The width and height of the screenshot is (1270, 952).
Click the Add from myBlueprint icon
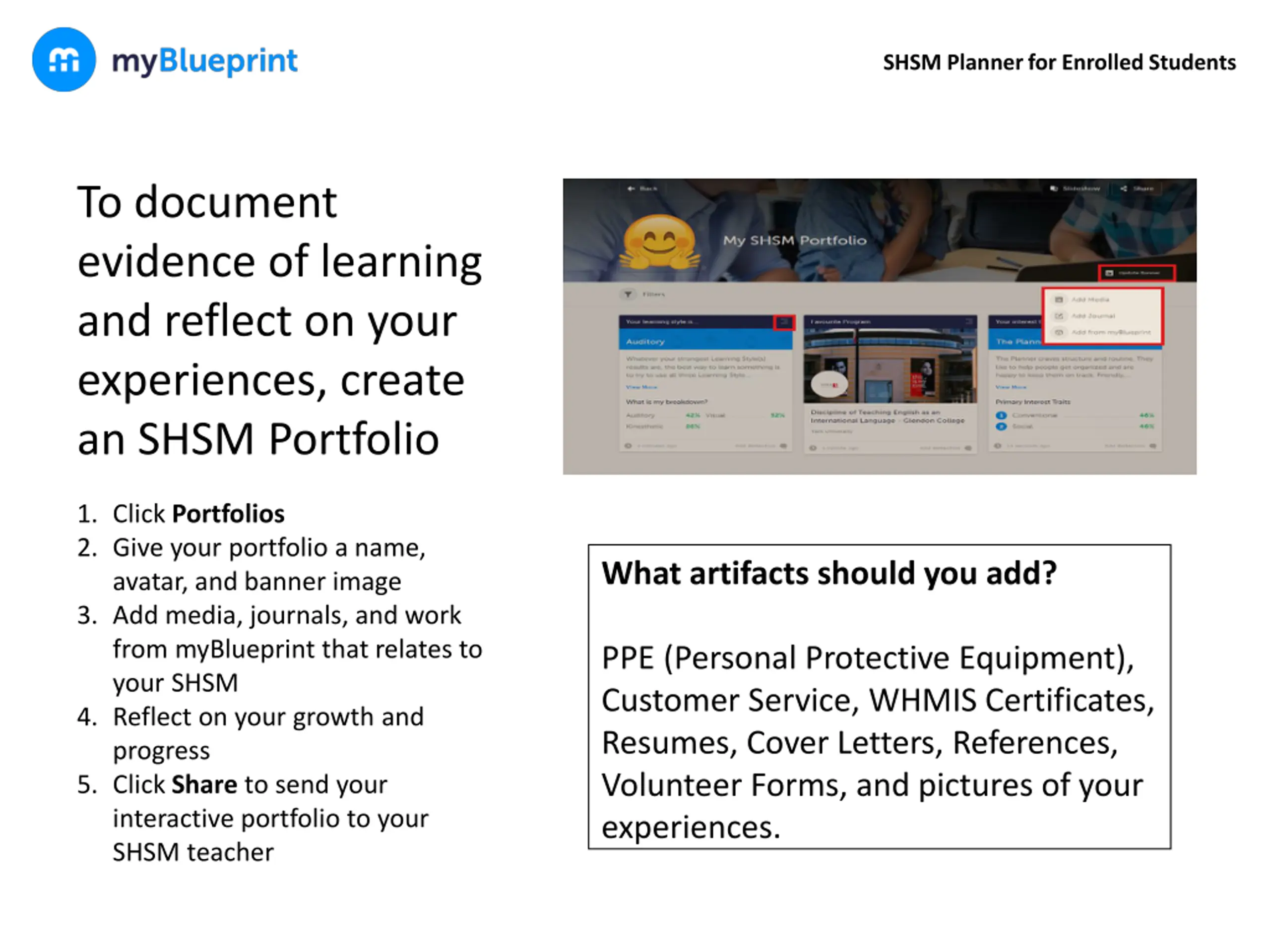click(x=1059, y=332)
